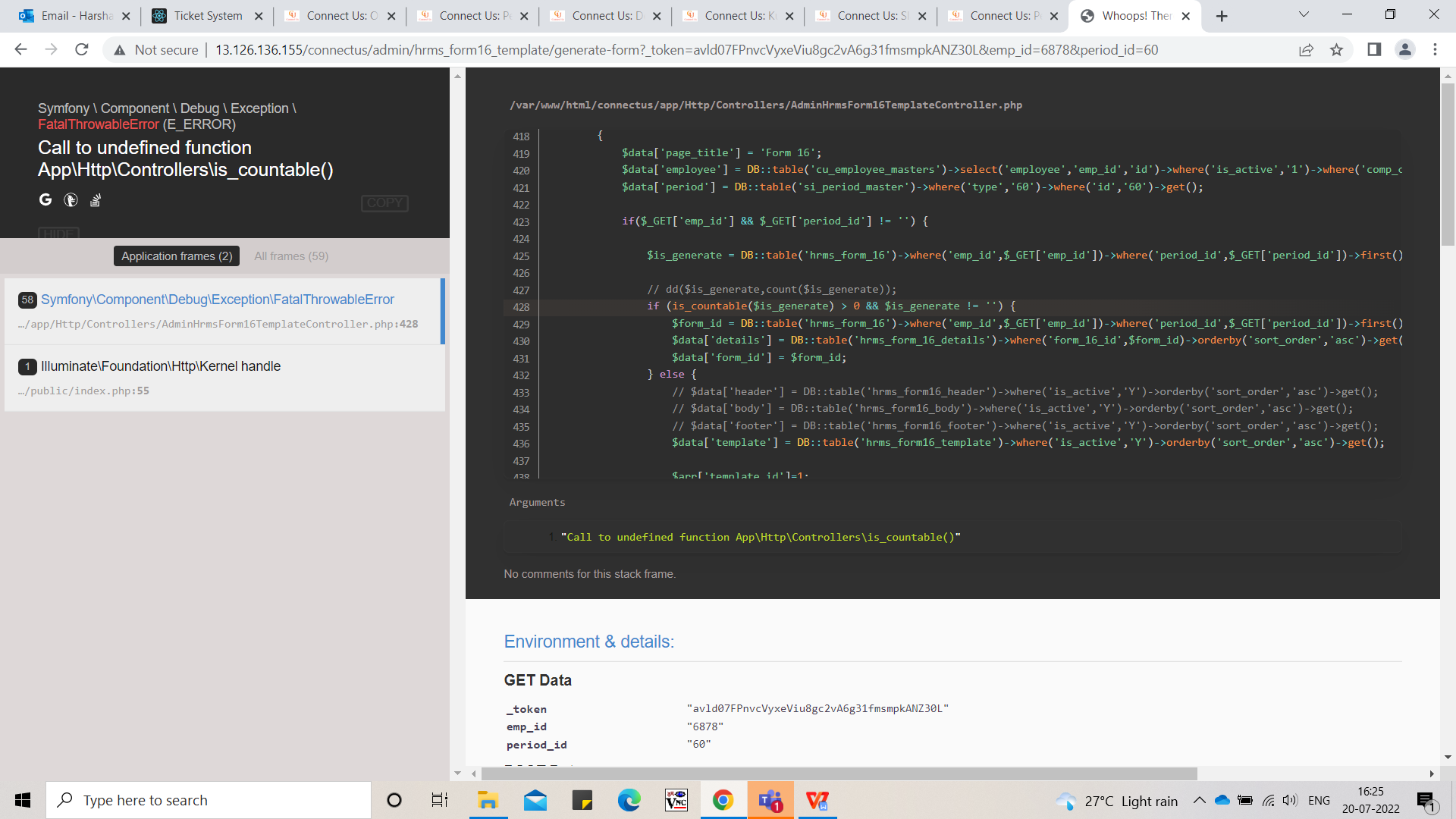
Task: Open WPS Office from the taskbar
Action: (817, 800)
